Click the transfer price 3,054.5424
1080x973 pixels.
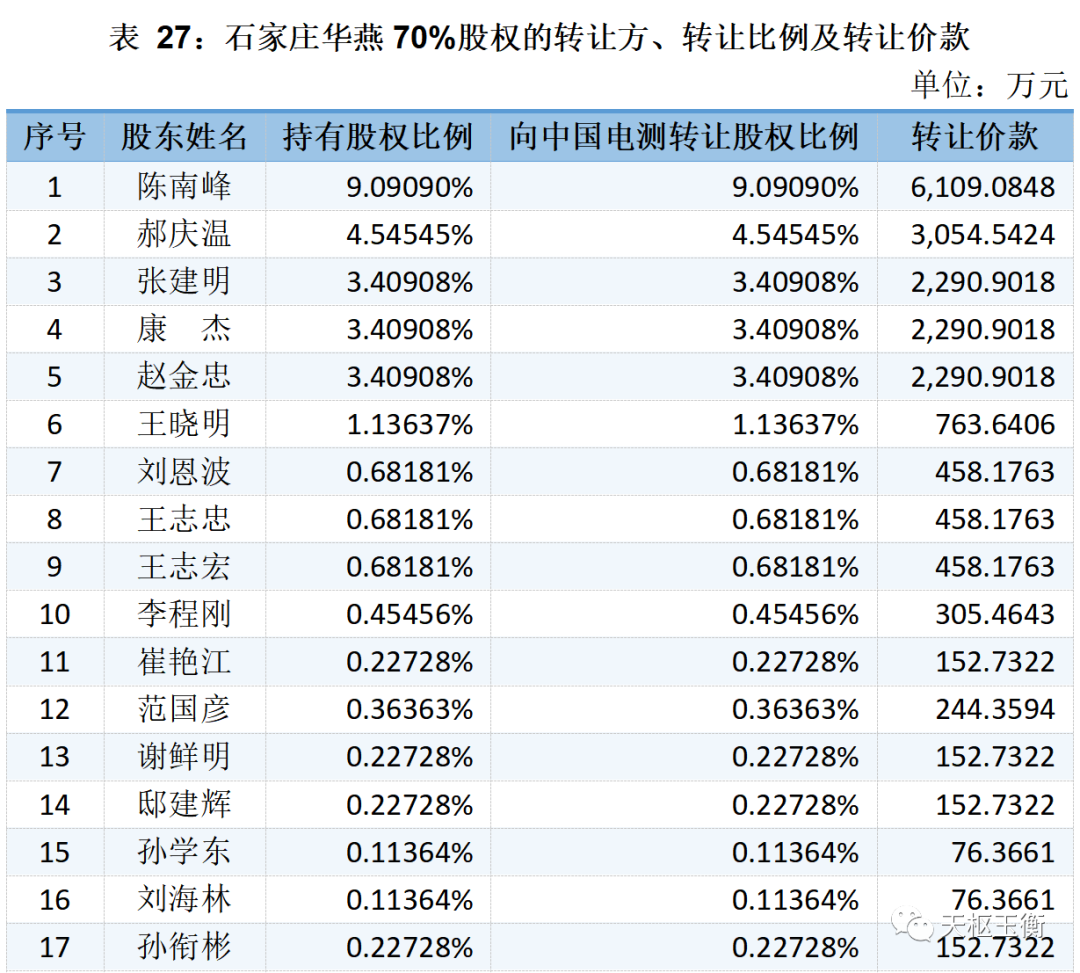tap(982, 234)
